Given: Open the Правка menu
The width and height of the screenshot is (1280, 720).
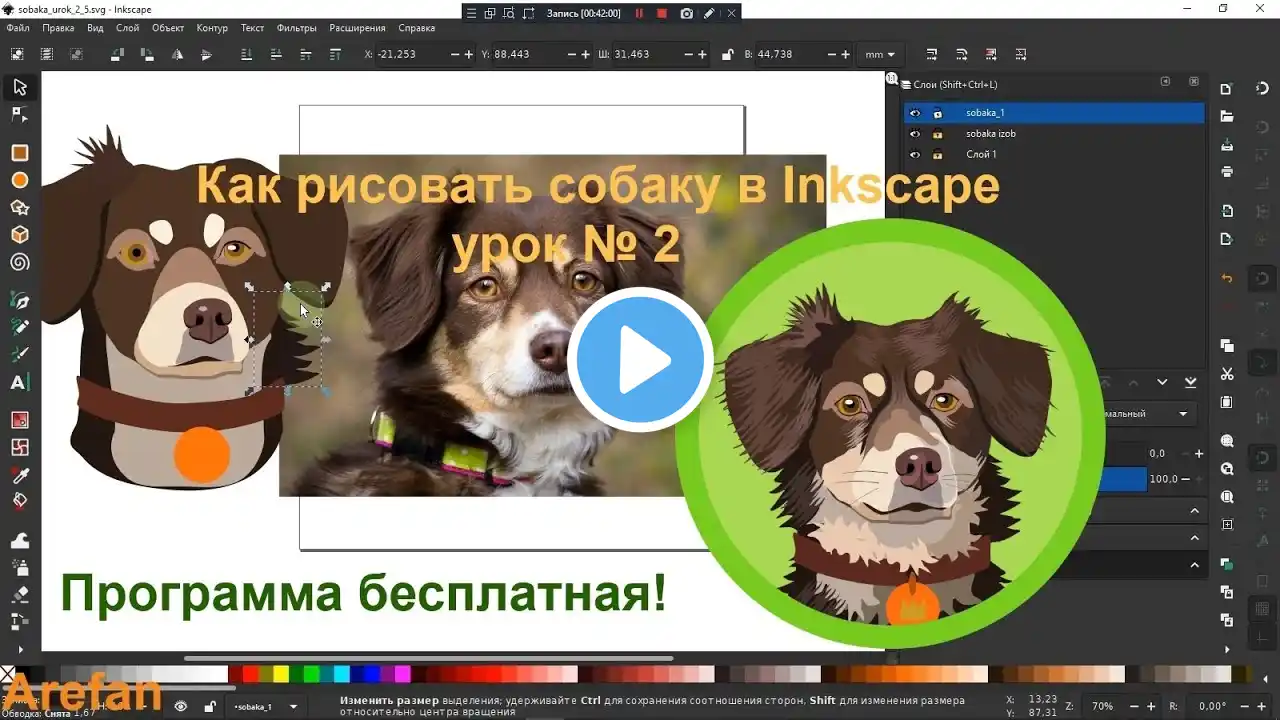Looking at the screenshot, I should click(x=59, y=28).
